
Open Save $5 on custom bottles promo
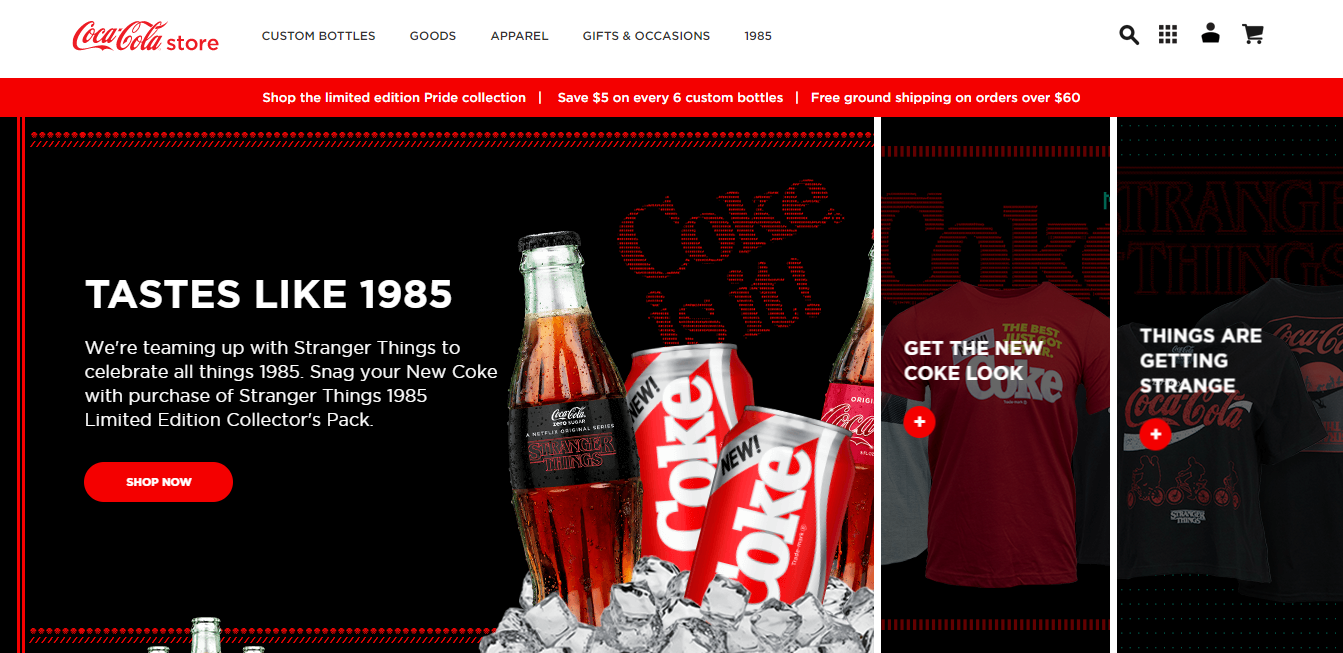(x=670, y=98)
